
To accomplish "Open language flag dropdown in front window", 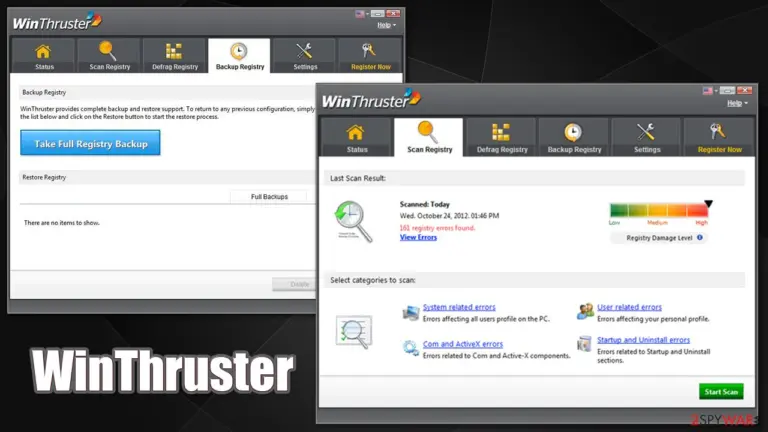I will point(710,91).
